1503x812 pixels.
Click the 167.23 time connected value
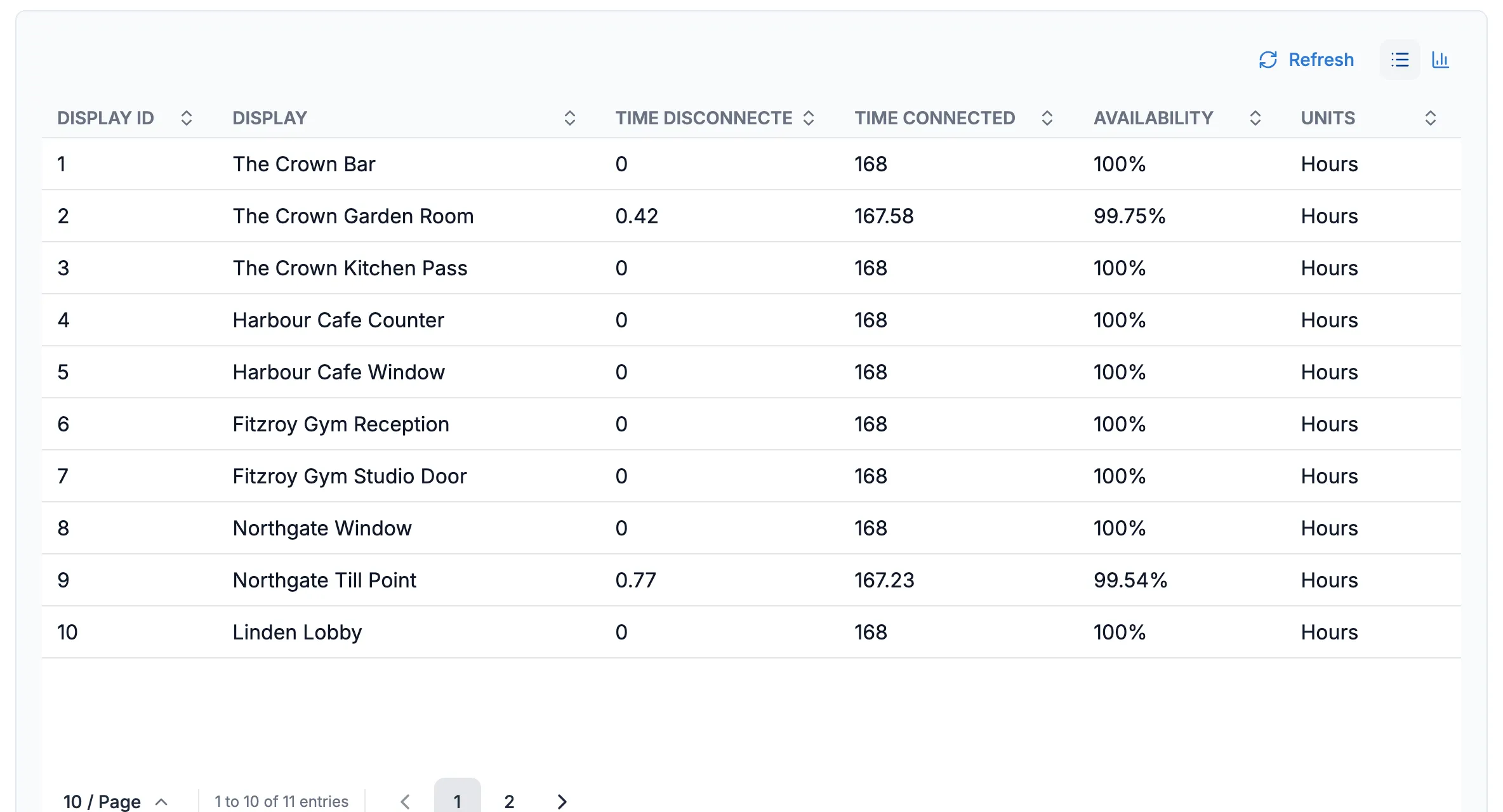884,580
